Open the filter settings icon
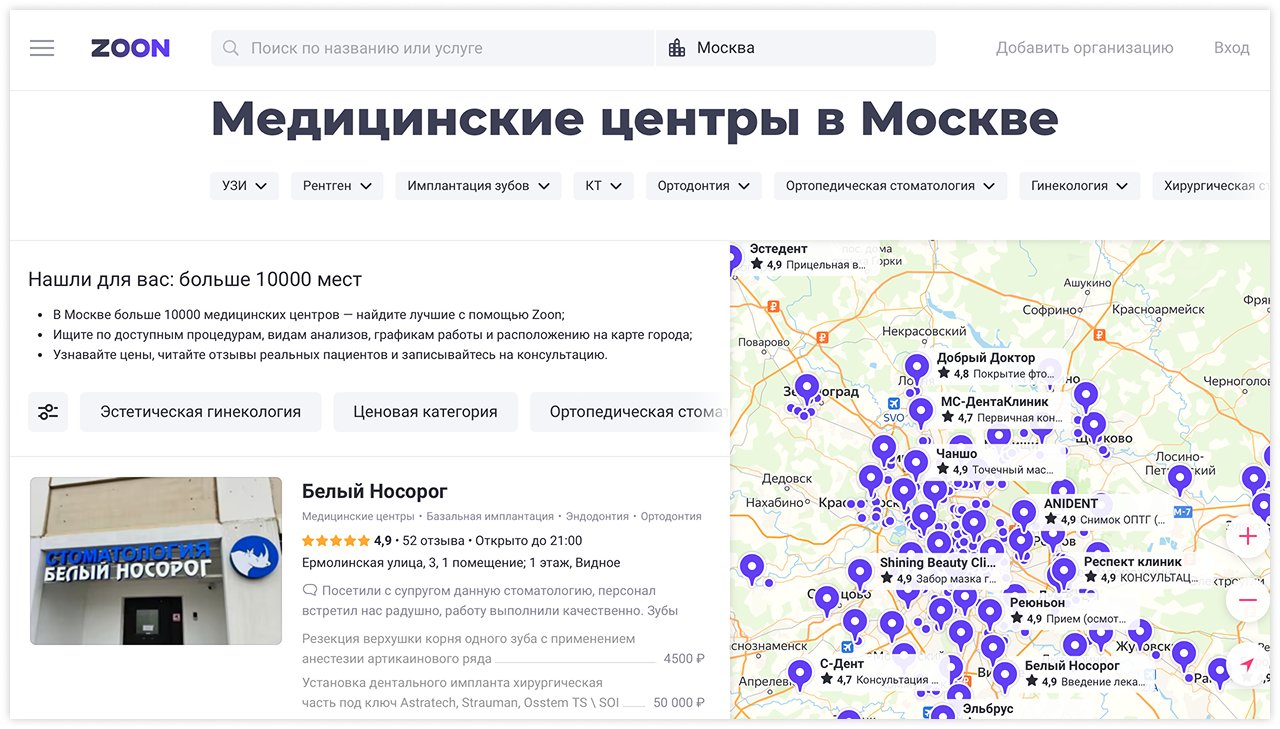The image size is (1280, 729). tap(48, 412)
